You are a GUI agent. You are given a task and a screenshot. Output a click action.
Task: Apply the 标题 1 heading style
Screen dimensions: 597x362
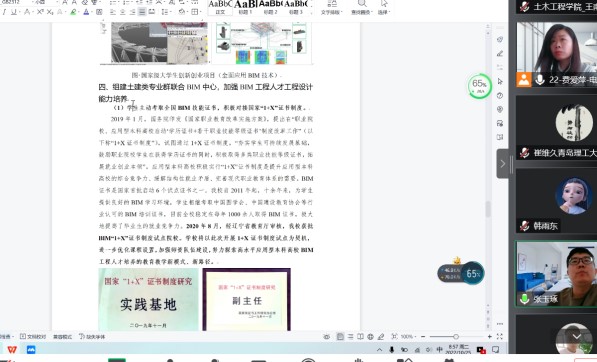[246, 8]
